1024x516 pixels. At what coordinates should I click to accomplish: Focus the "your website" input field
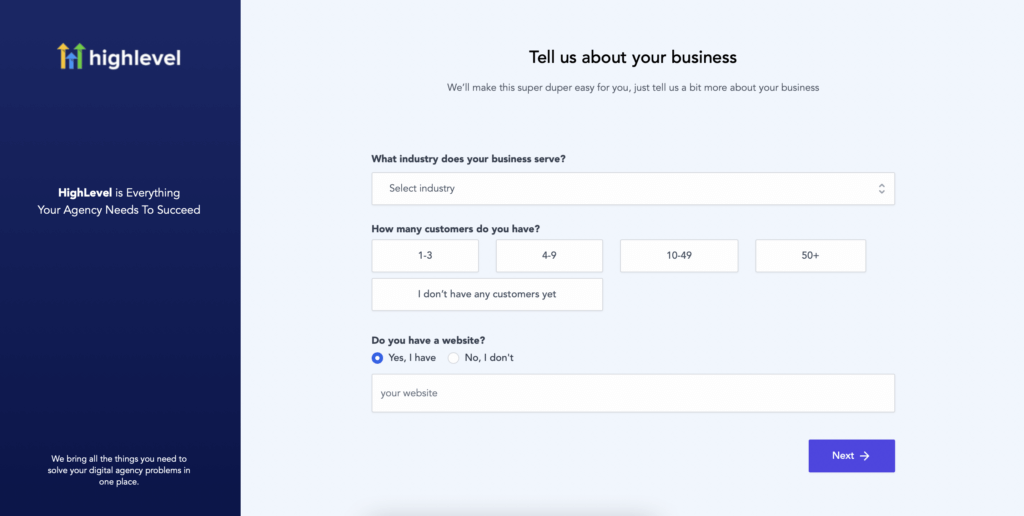(633, 393)
